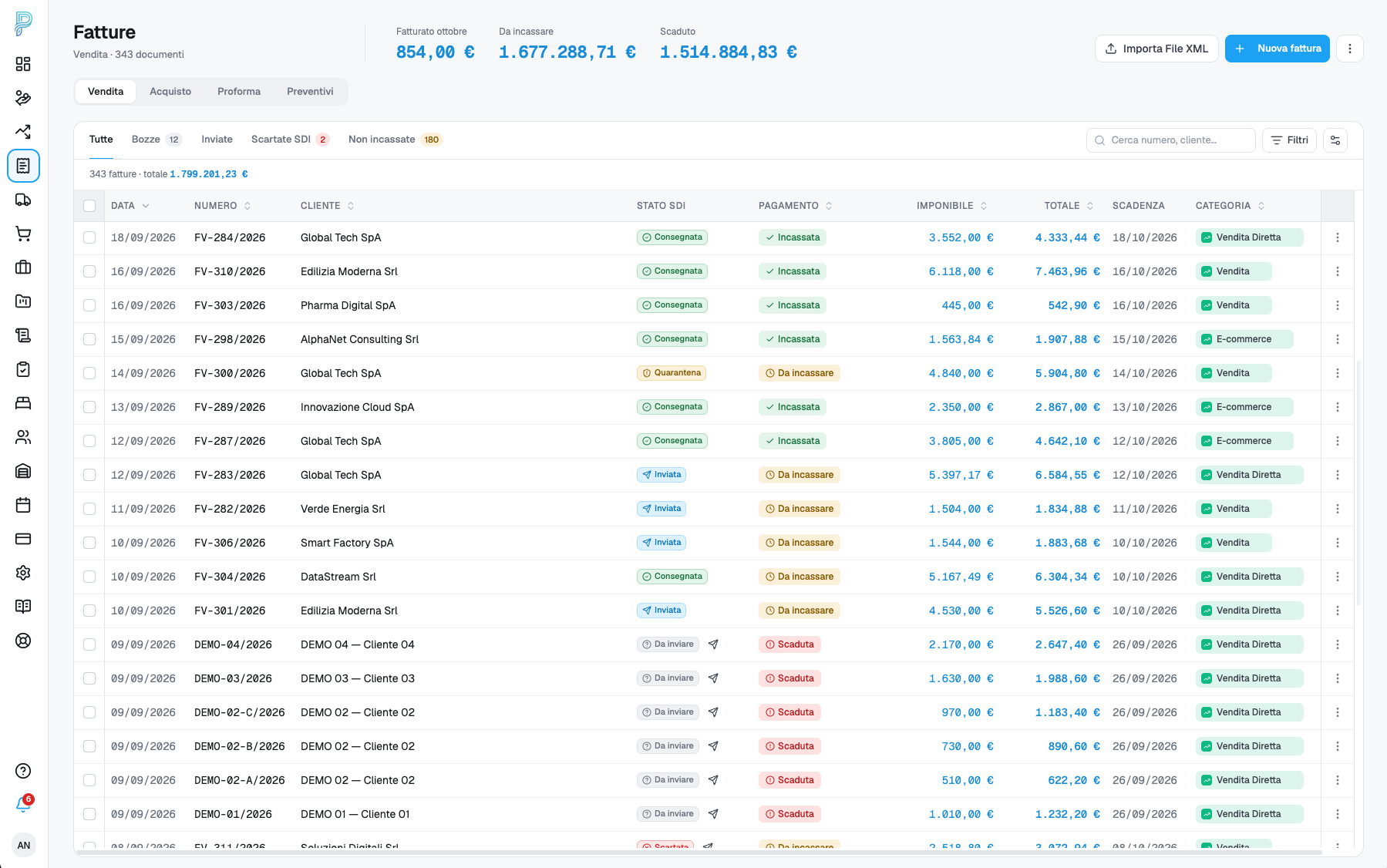Open the notifications bell with badge 6

23,805
